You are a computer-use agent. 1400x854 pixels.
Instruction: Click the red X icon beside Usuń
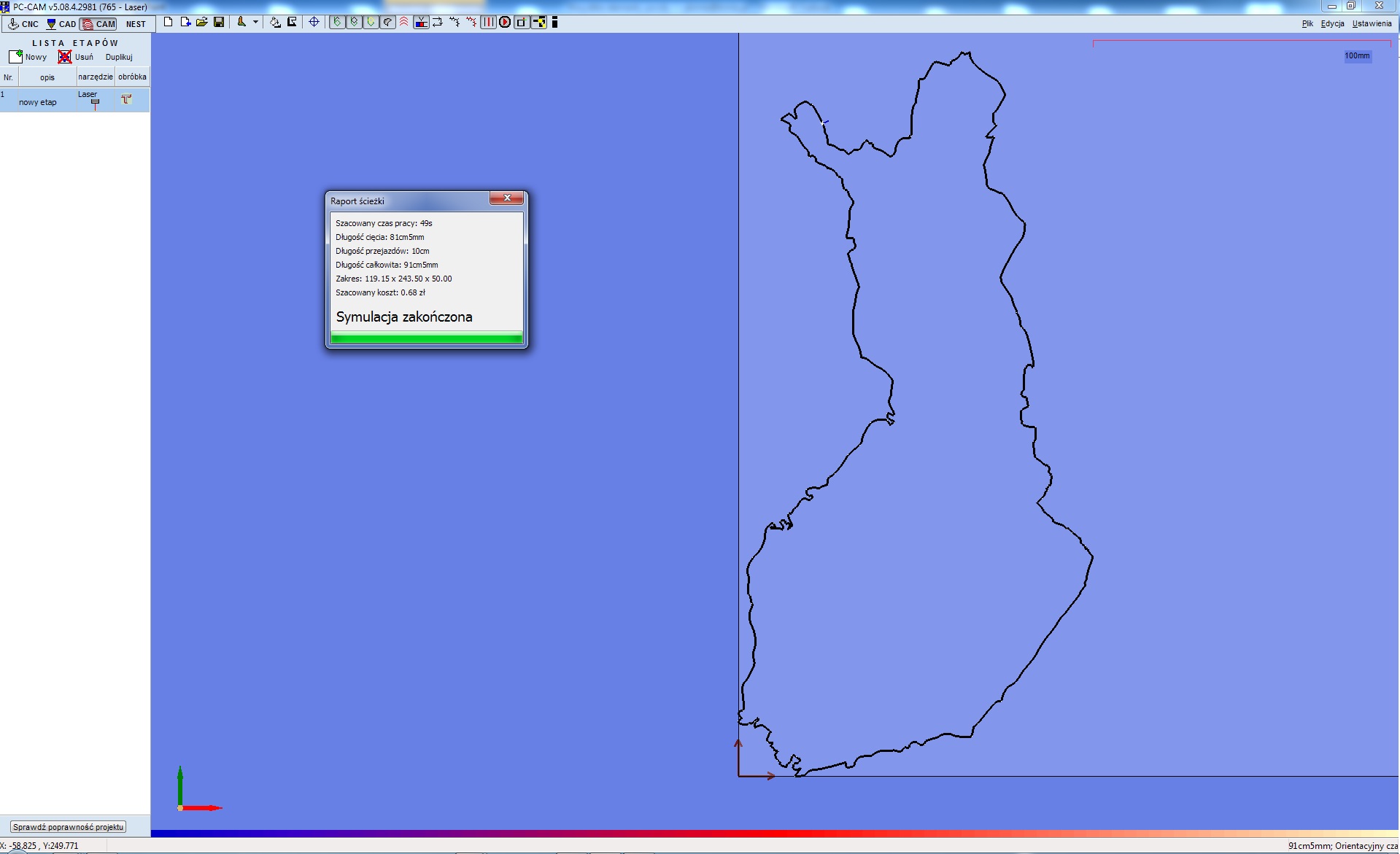pyautogui.click(x=65, y=56)
